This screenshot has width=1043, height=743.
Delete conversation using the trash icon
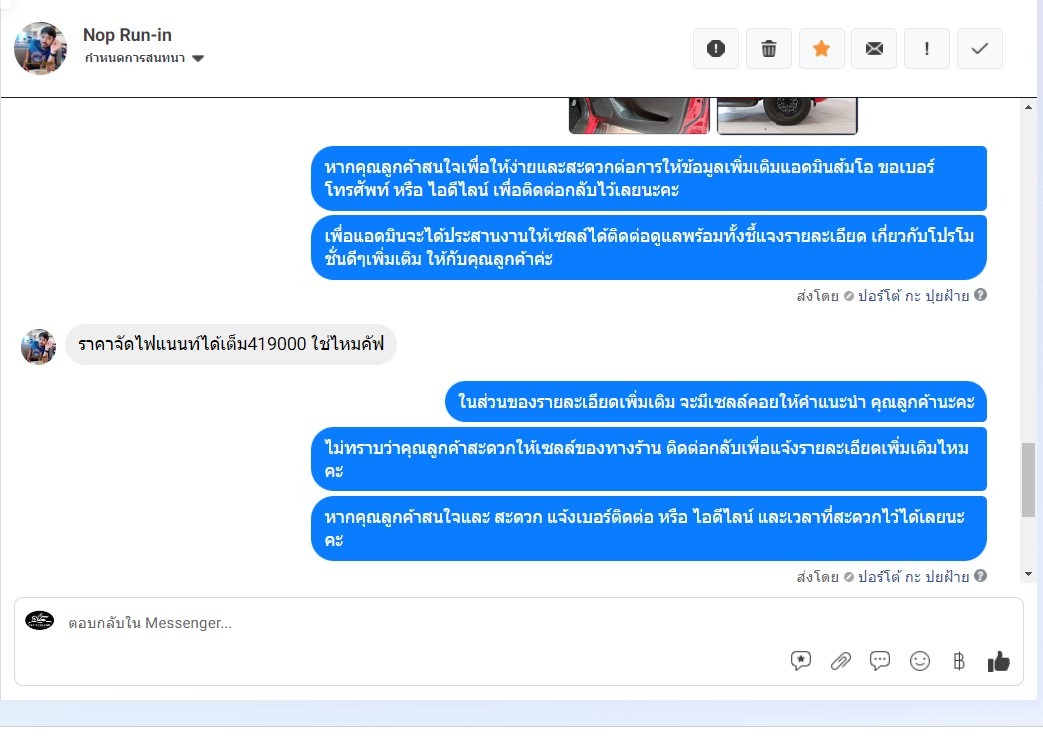click(x=768, y=49)
